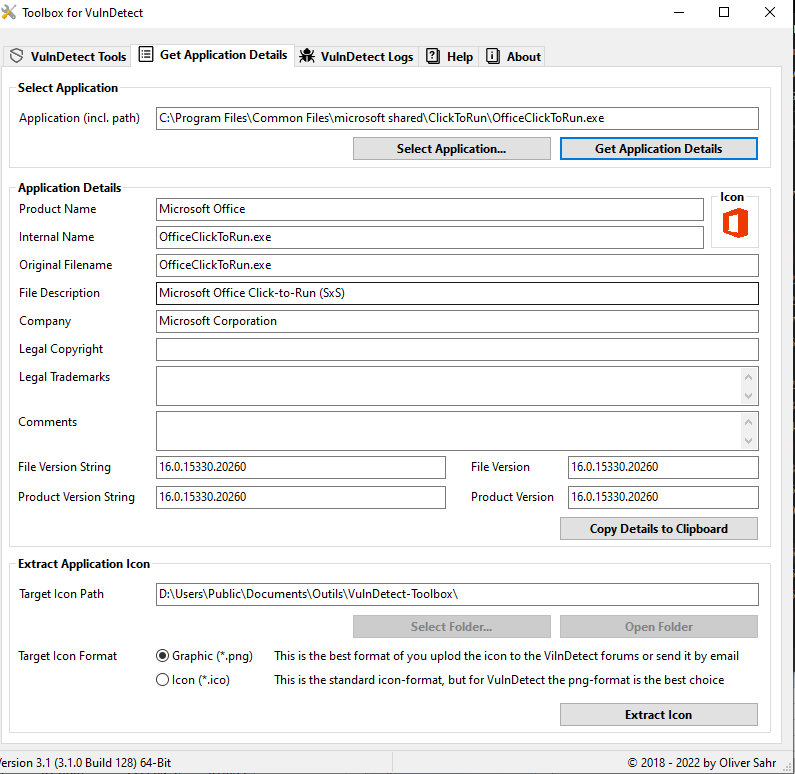
Task: Open the Help tab
Action: point(449,56)
